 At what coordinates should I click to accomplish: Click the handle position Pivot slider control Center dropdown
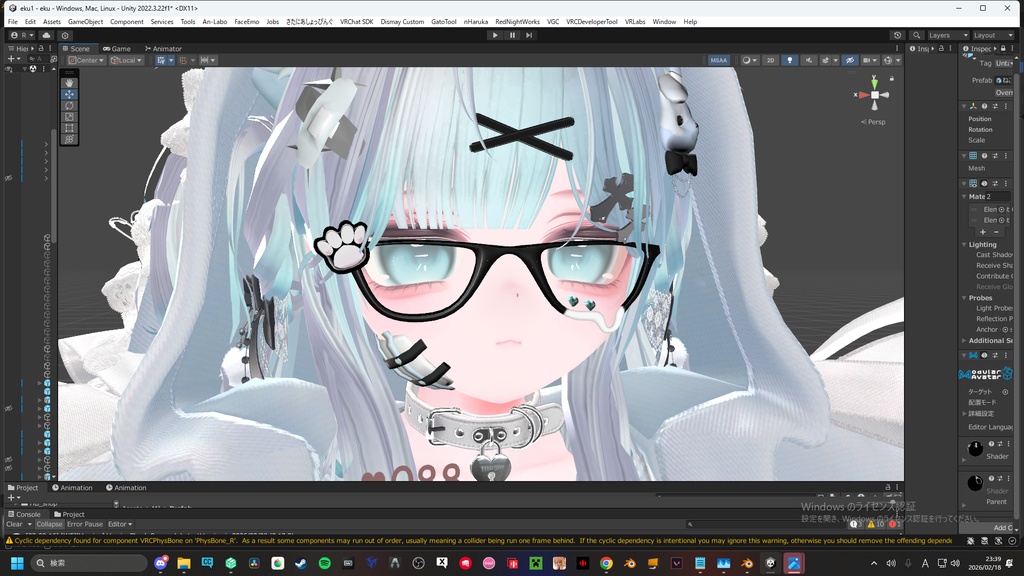click(86, 59)
